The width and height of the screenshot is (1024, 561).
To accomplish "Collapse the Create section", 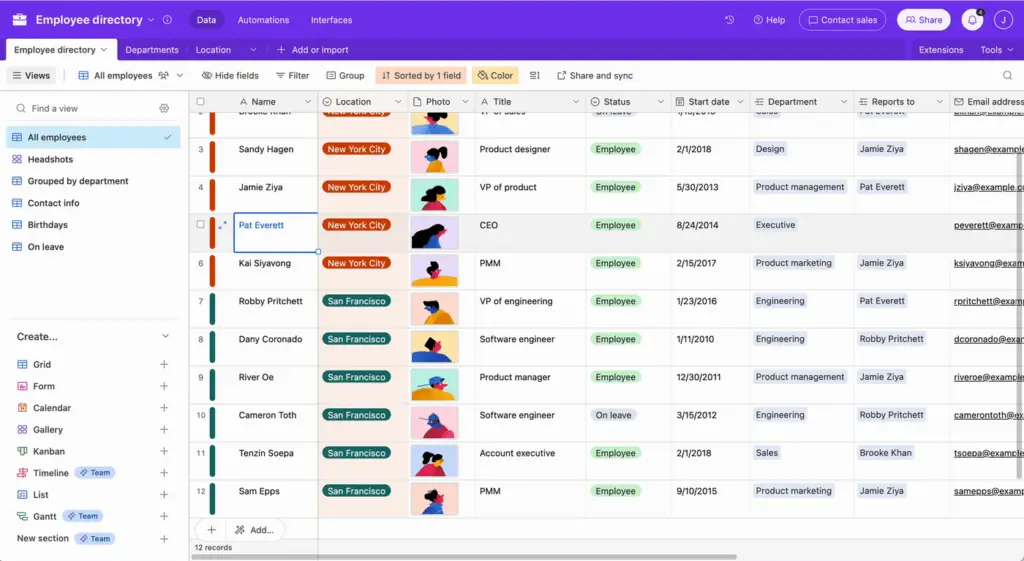I will (x=165, y=336).
